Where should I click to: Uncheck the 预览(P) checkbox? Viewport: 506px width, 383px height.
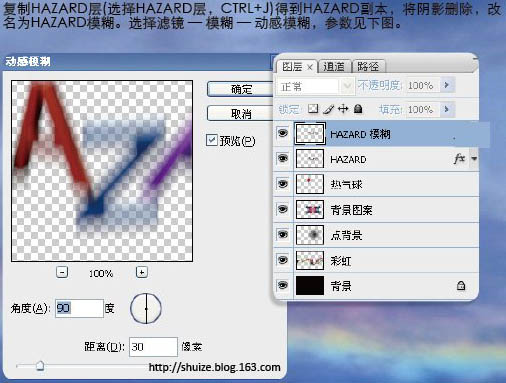[212, 140]
